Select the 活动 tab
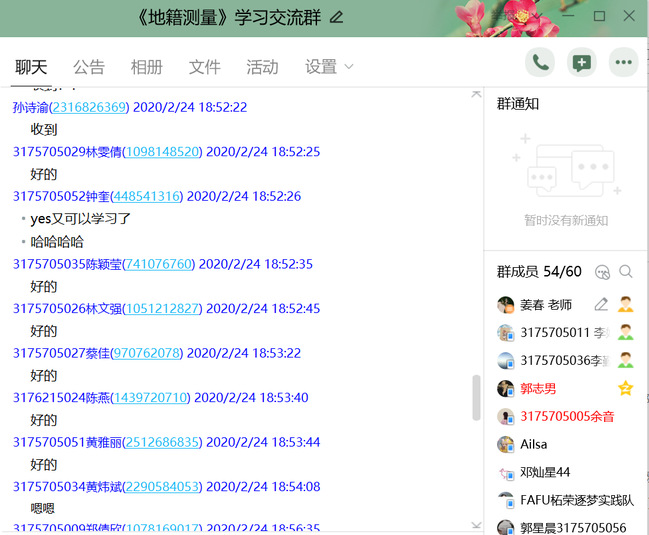The width and height of the screenshot is (649, 535). [x=262, y=67]
